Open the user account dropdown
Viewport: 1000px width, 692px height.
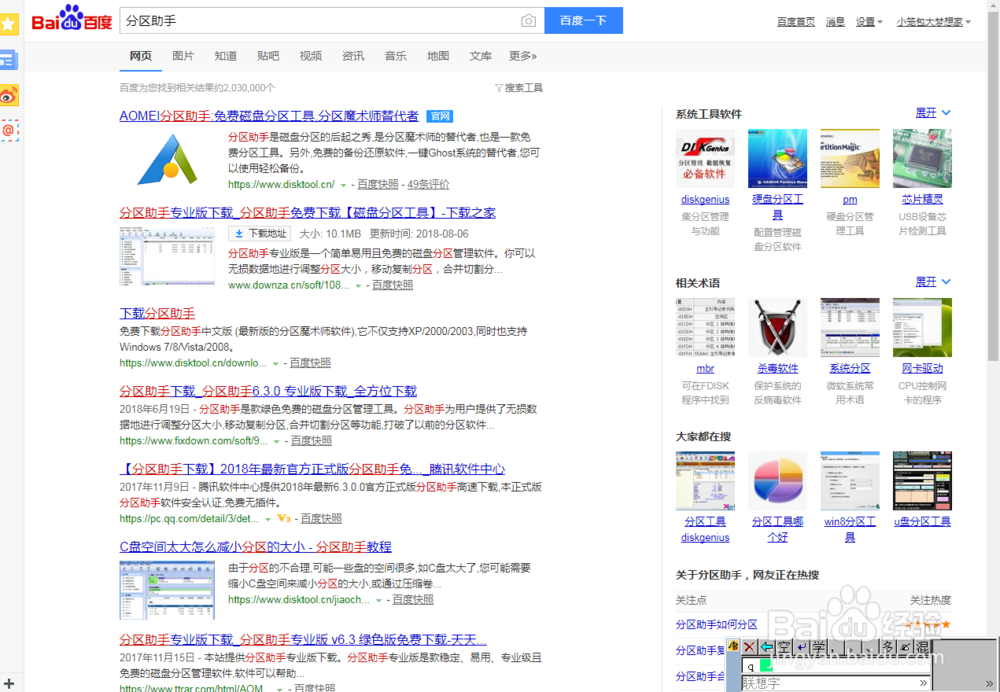pos(934,22)
